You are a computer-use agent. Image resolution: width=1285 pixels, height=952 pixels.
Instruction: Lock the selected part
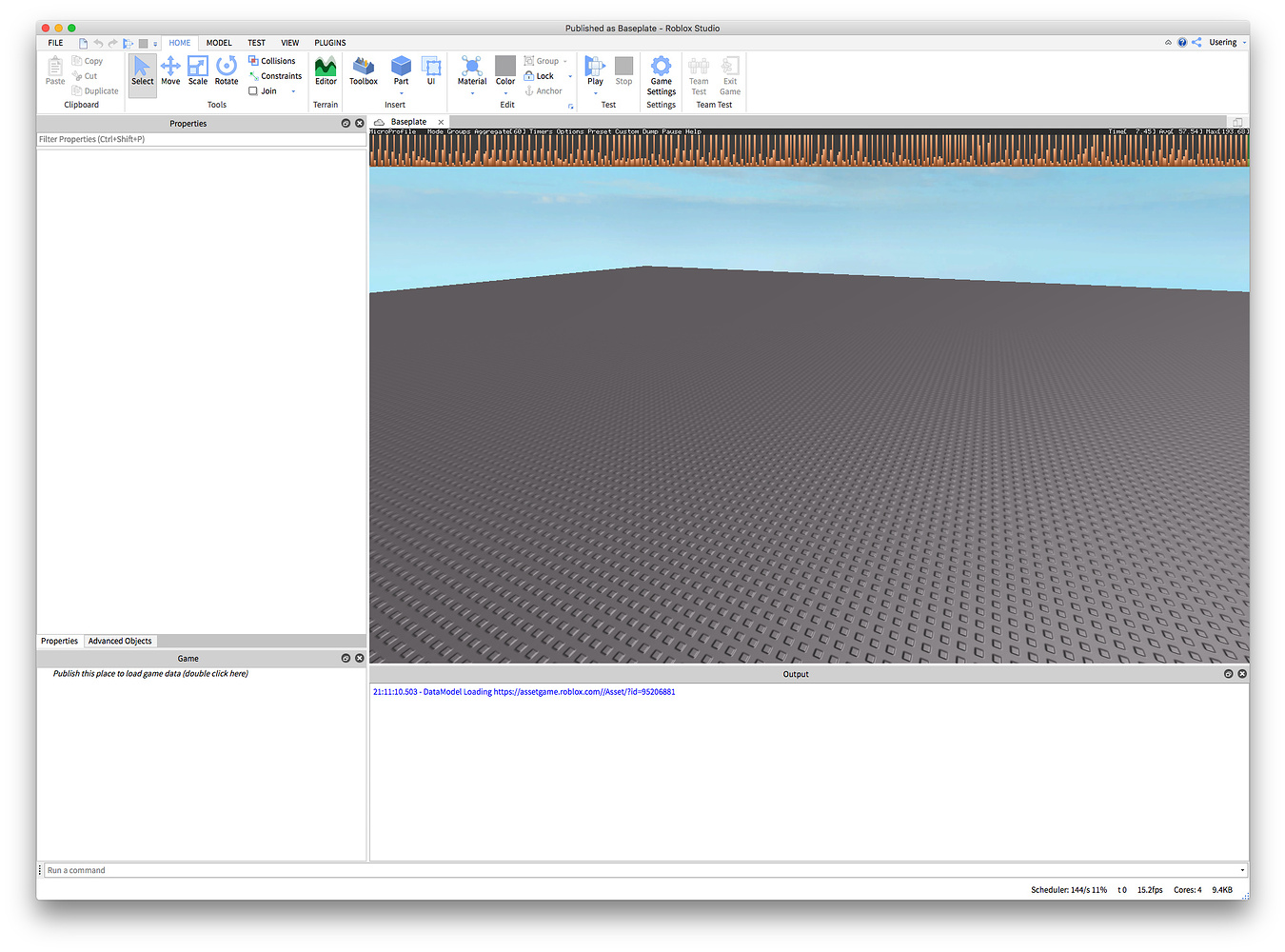tap(539, 76)
